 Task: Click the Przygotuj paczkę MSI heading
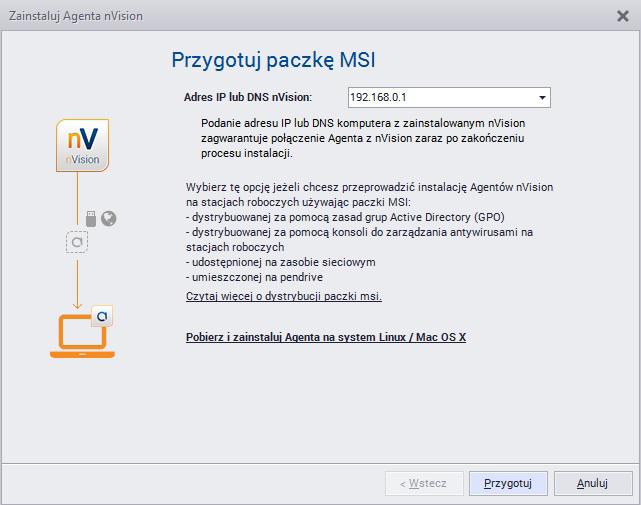point(273,61)
